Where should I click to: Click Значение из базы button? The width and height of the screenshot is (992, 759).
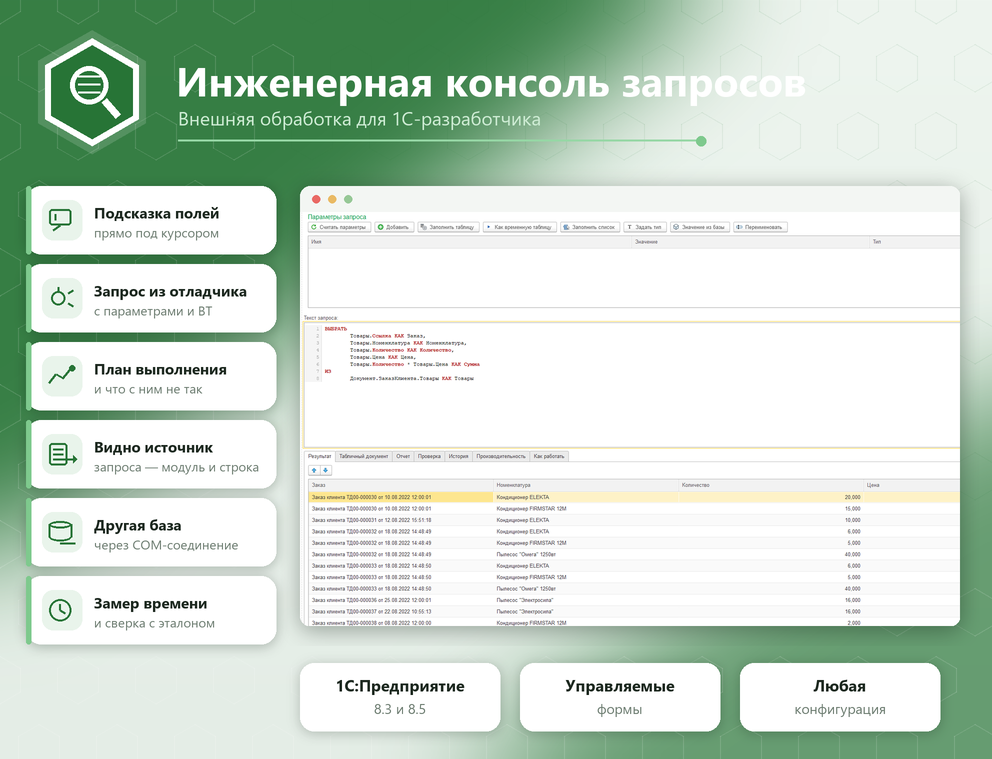pyautogui.click(x=700, y=227)
